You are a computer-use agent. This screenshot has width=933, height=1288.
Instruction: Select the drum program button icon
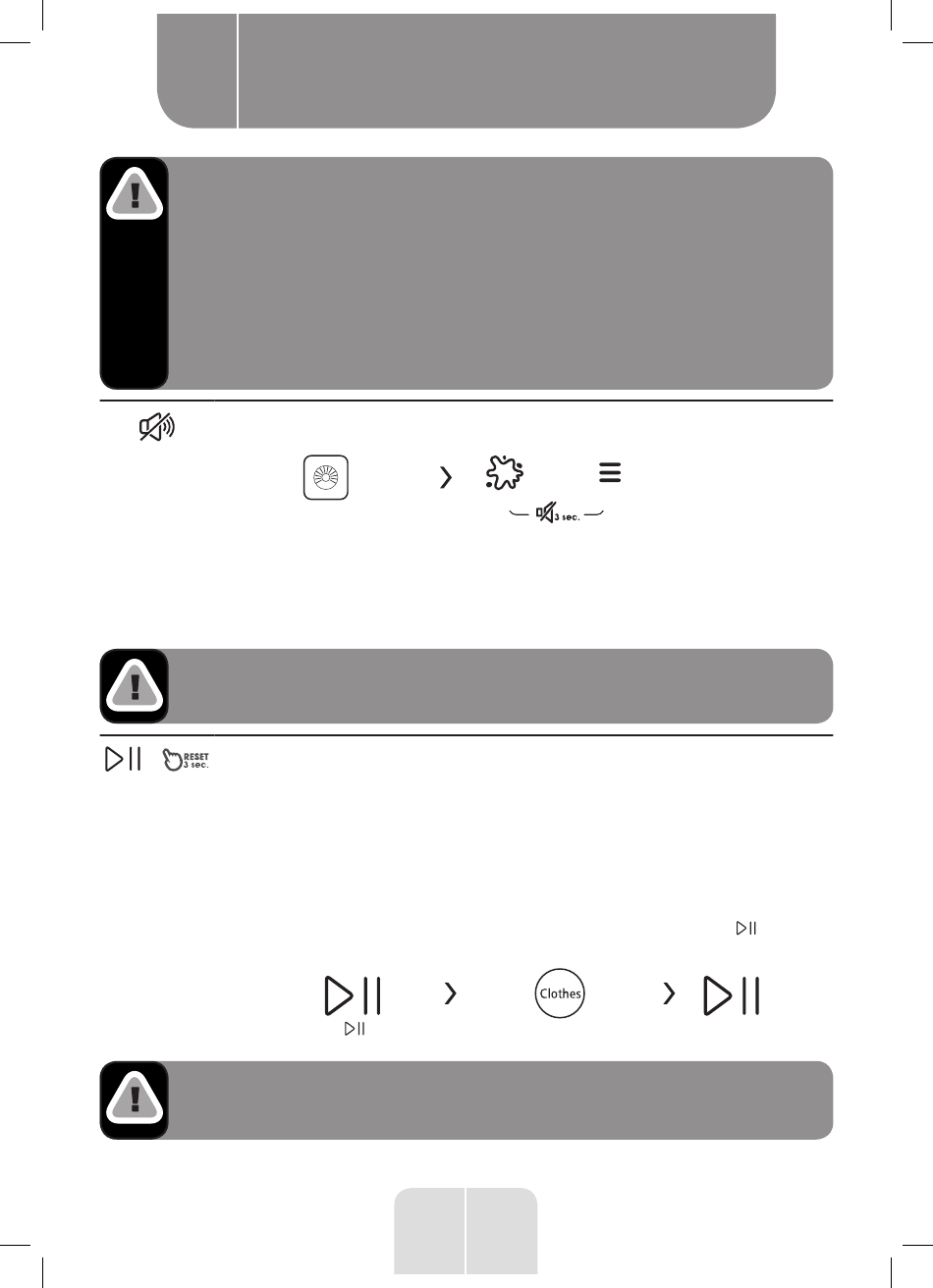pos(325,478)
